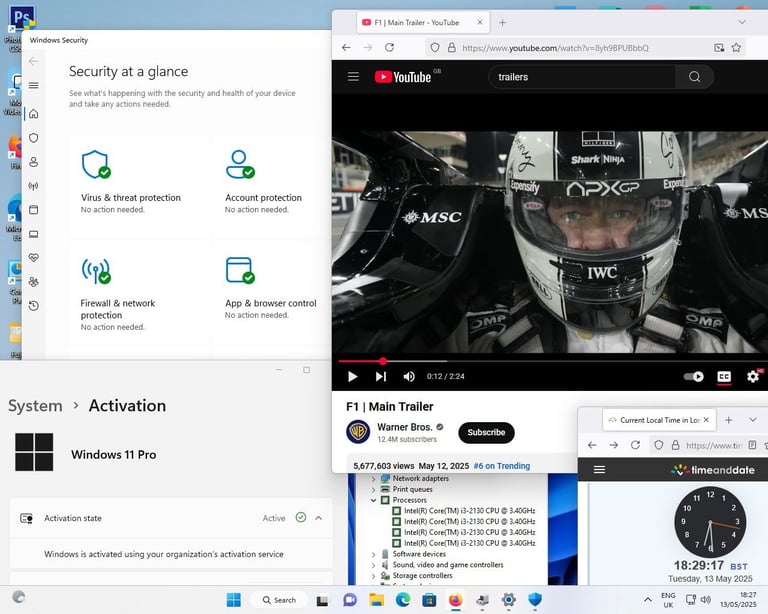Viewport: 768px width, 614px height.
Task: Toggle YouTube autoplay switch
Action: point(694,376)
